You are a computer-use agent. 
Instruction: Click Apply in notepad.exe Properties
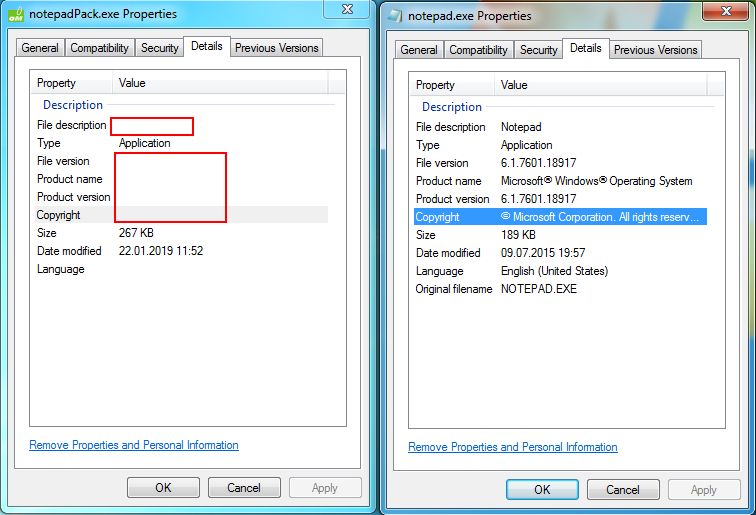(x=704, y=489)
